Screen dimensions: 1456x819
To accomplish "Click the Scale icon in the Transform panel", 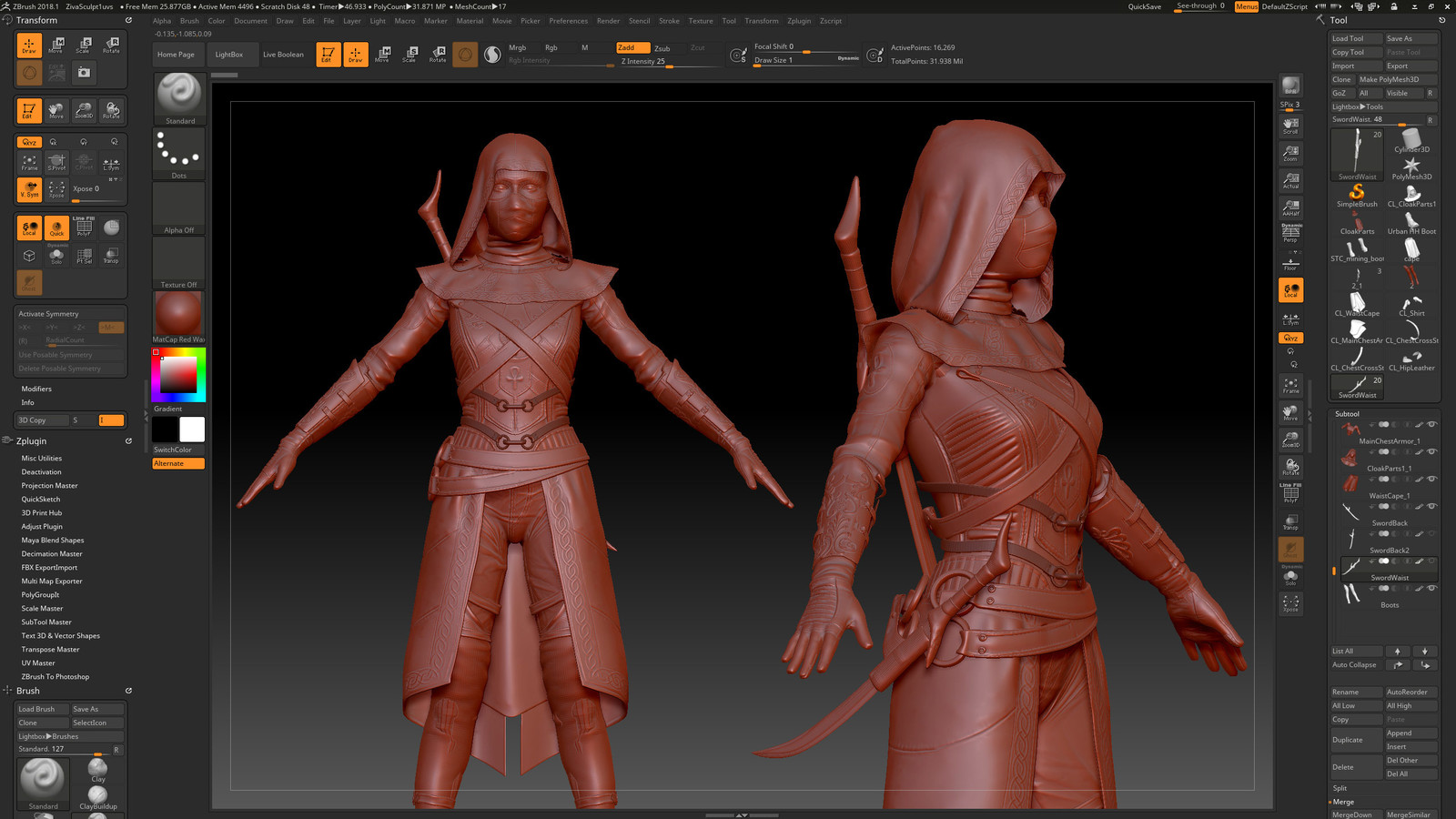I will point(84,45).
